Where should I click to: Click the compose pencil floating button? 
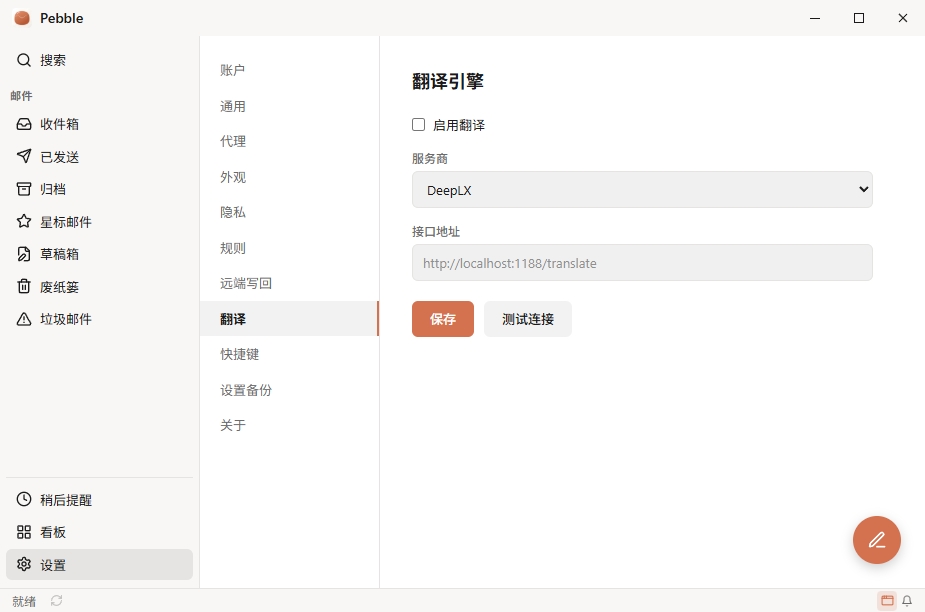(x=877, y=540)
